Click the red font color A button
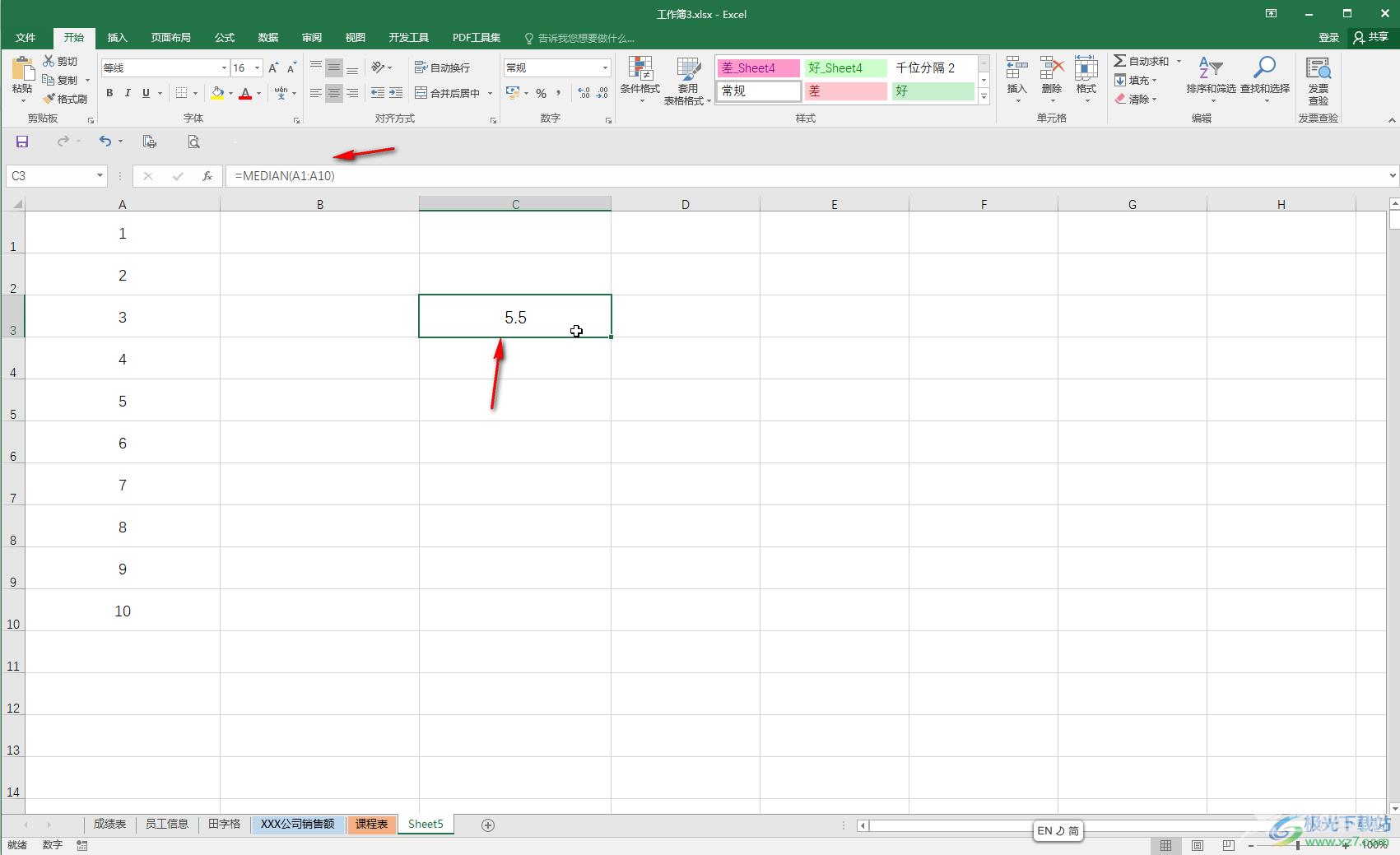The height and width of the screenshot is (855, 1400). tap(245, 93)
